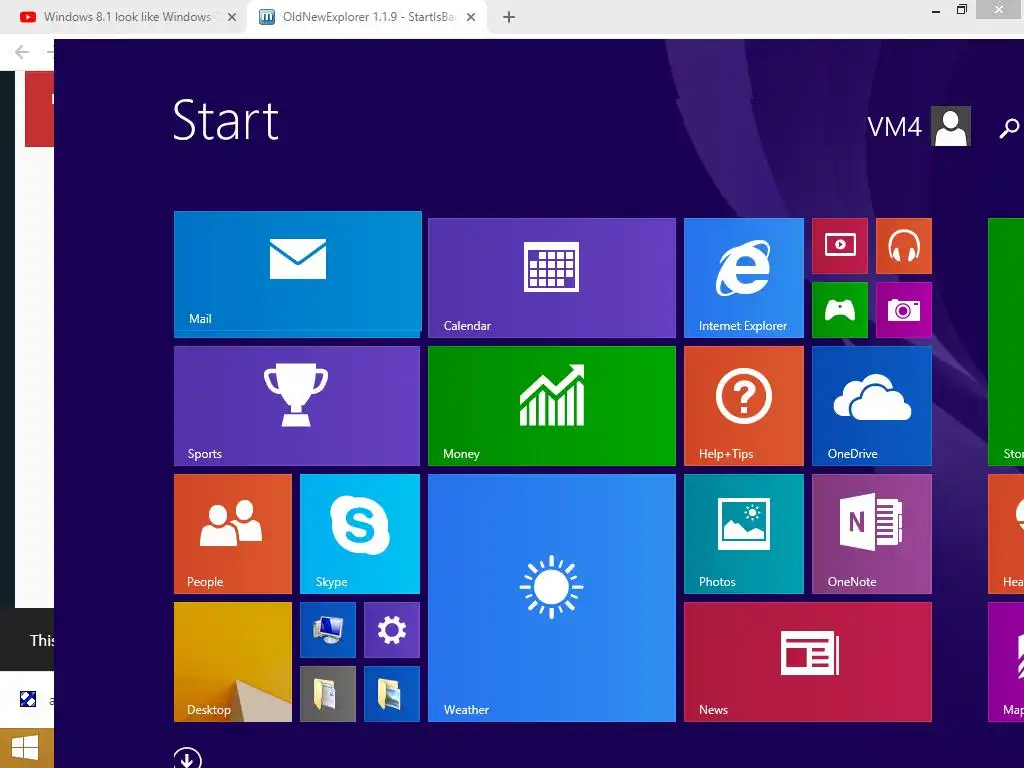Launch the Internet Explorer tile

point(744,278)
